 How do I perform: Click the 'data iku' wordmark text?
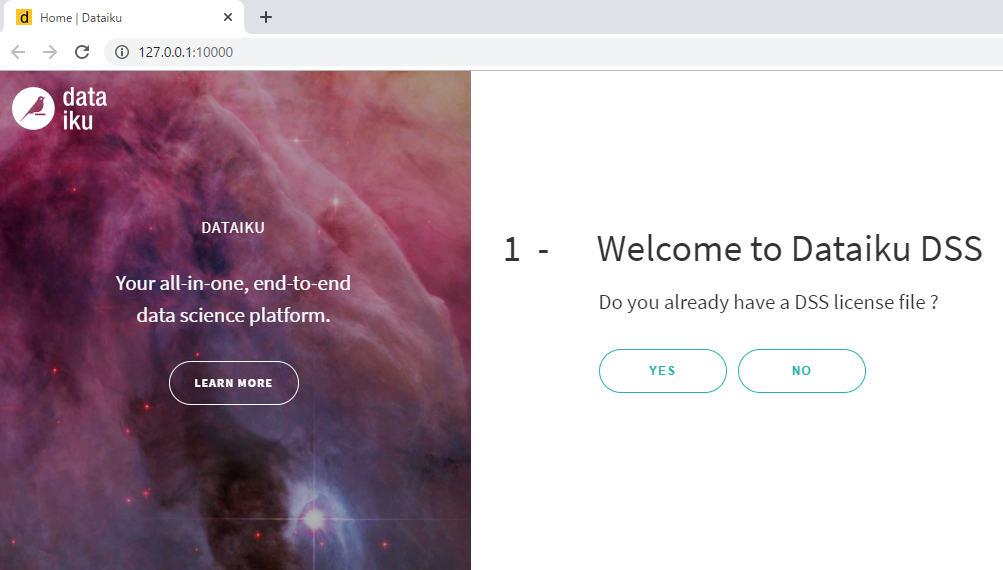tap(85, 109)
